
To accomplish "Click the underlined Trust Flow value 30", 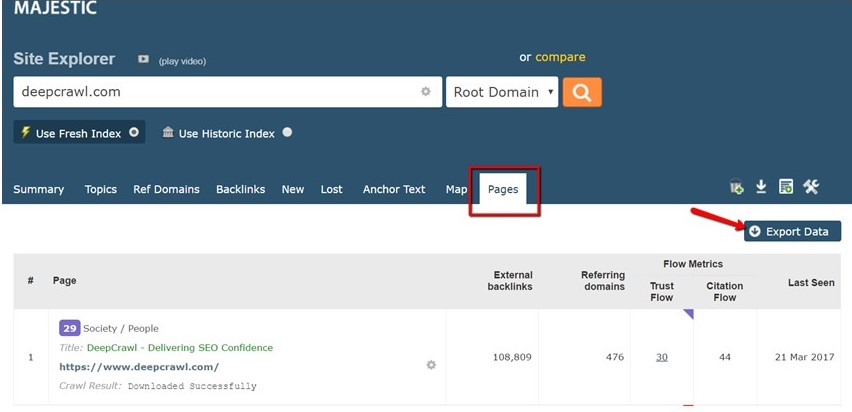I will tap(662, 357).
